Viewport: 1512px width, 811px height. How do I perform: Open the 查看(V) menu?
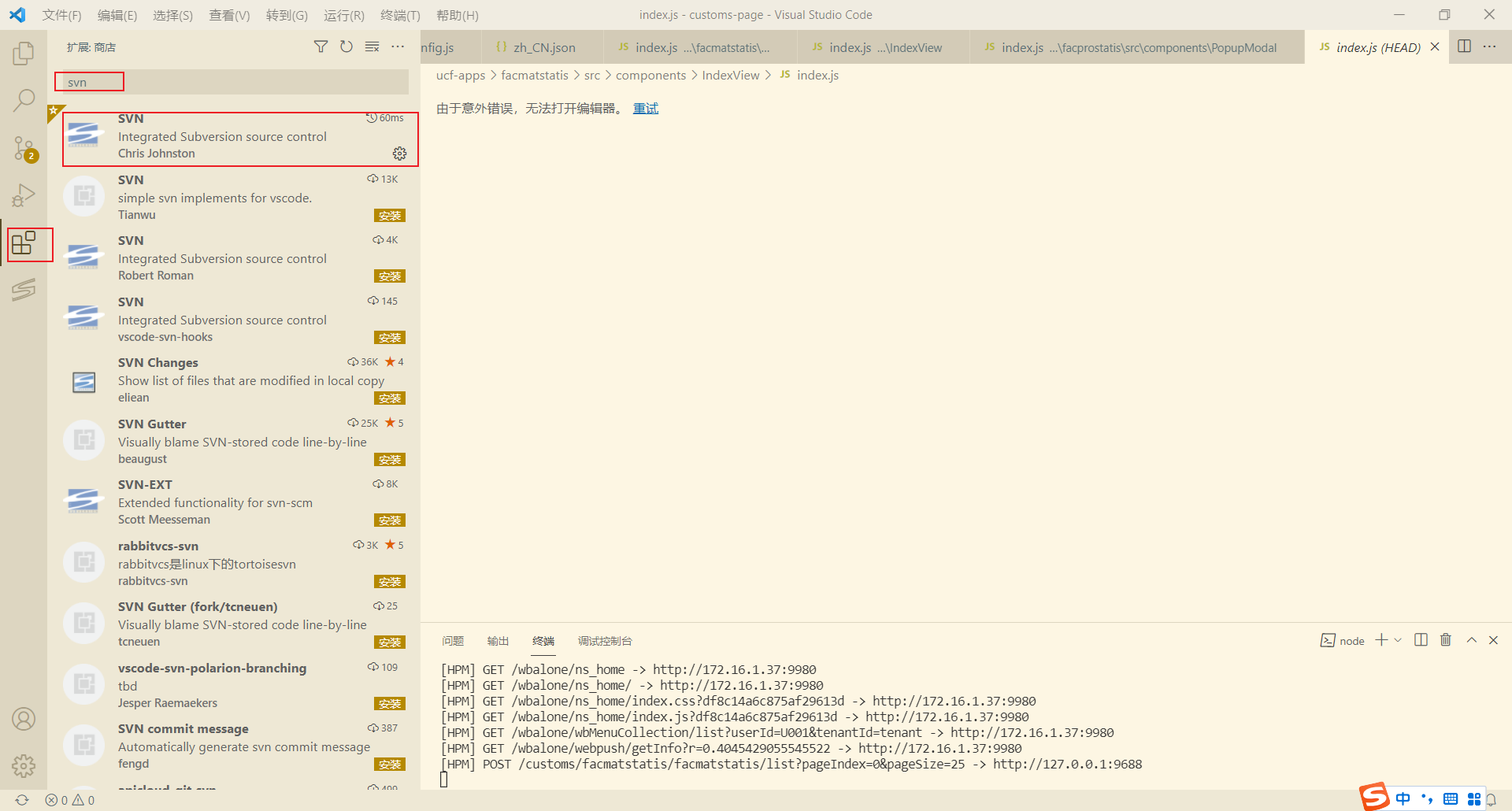[229, 15]
